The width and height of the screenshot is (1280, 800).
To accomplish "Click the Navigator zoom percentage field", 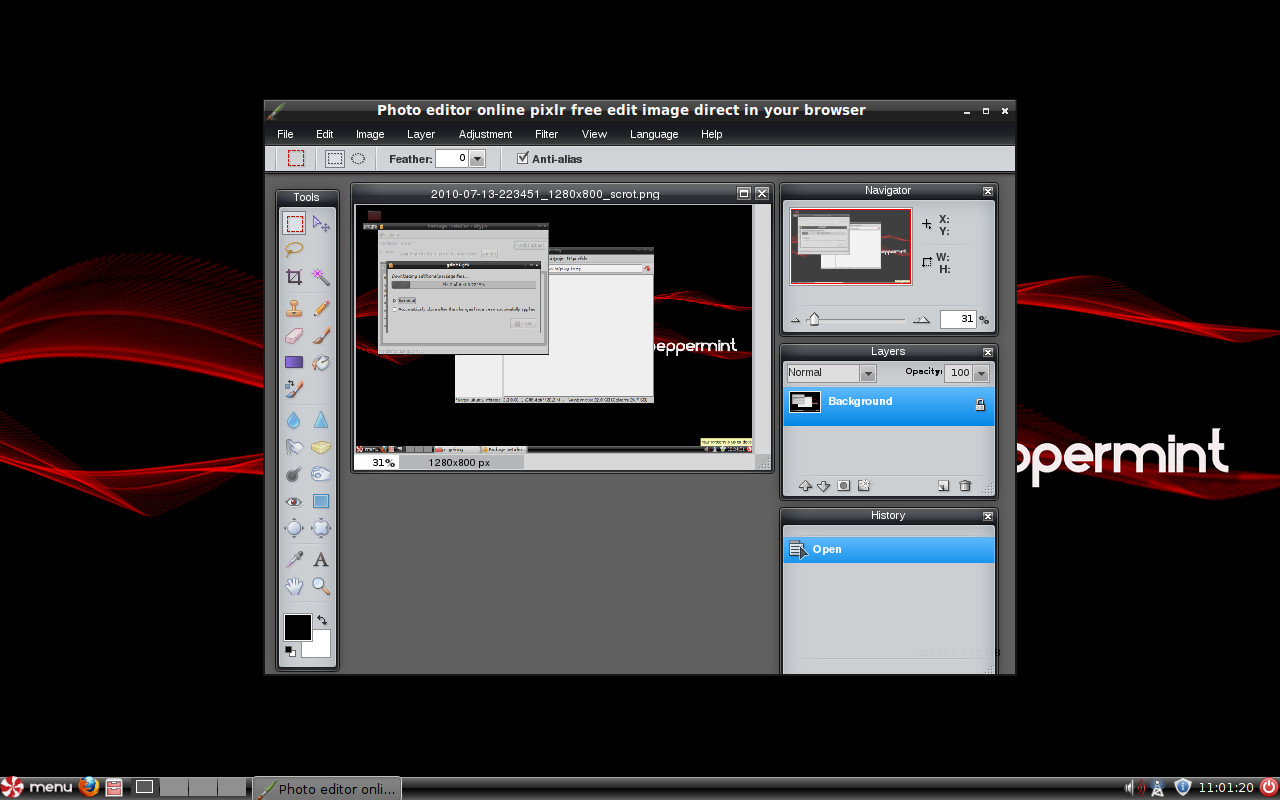I will [x=958, y=319].
